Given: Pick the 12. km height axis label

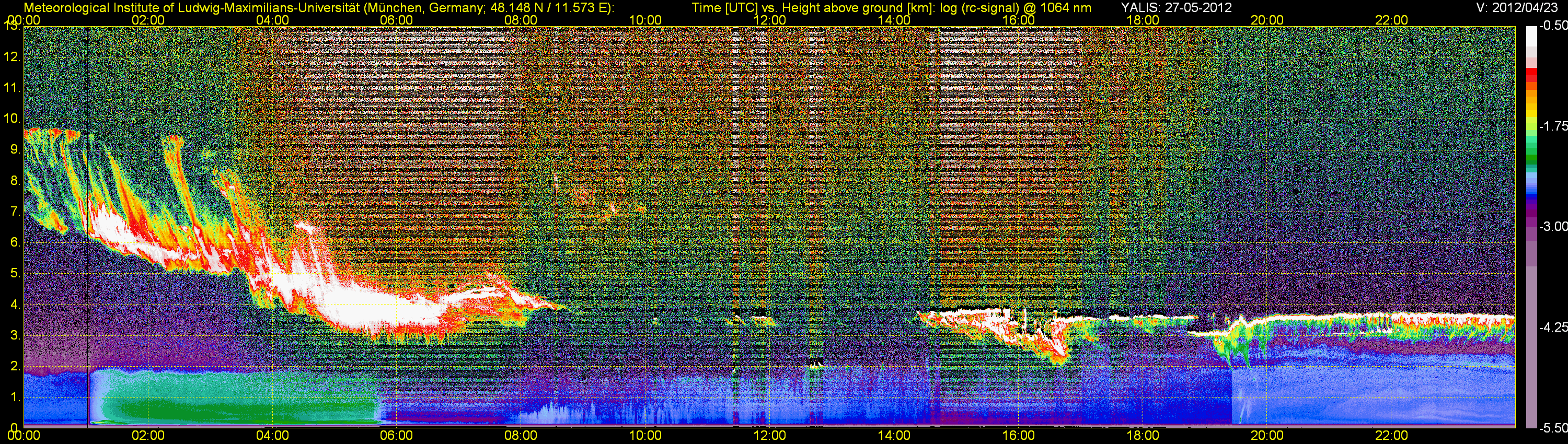Looking at the screenshot, I should point(11,57).
